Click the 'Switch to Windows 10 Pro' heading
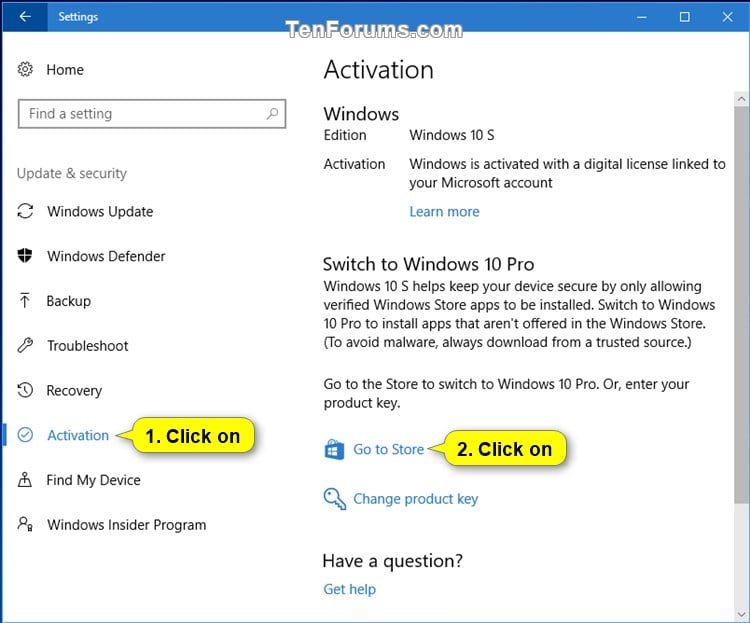 click(x=429, y=264)
